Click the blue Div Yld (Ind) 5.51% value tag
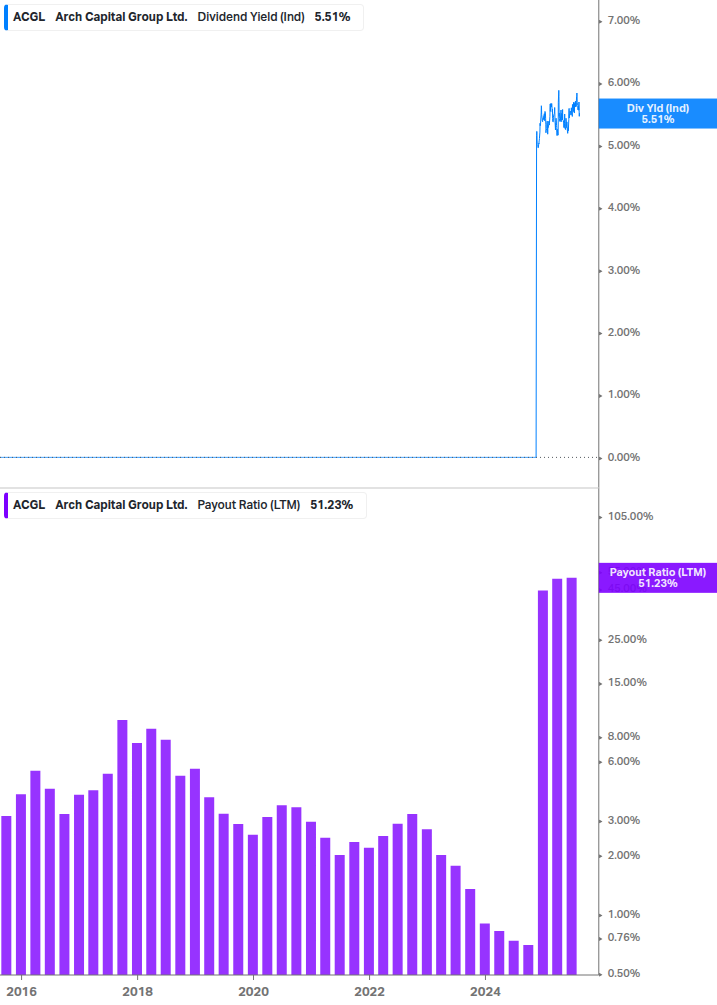 (658, 113)
